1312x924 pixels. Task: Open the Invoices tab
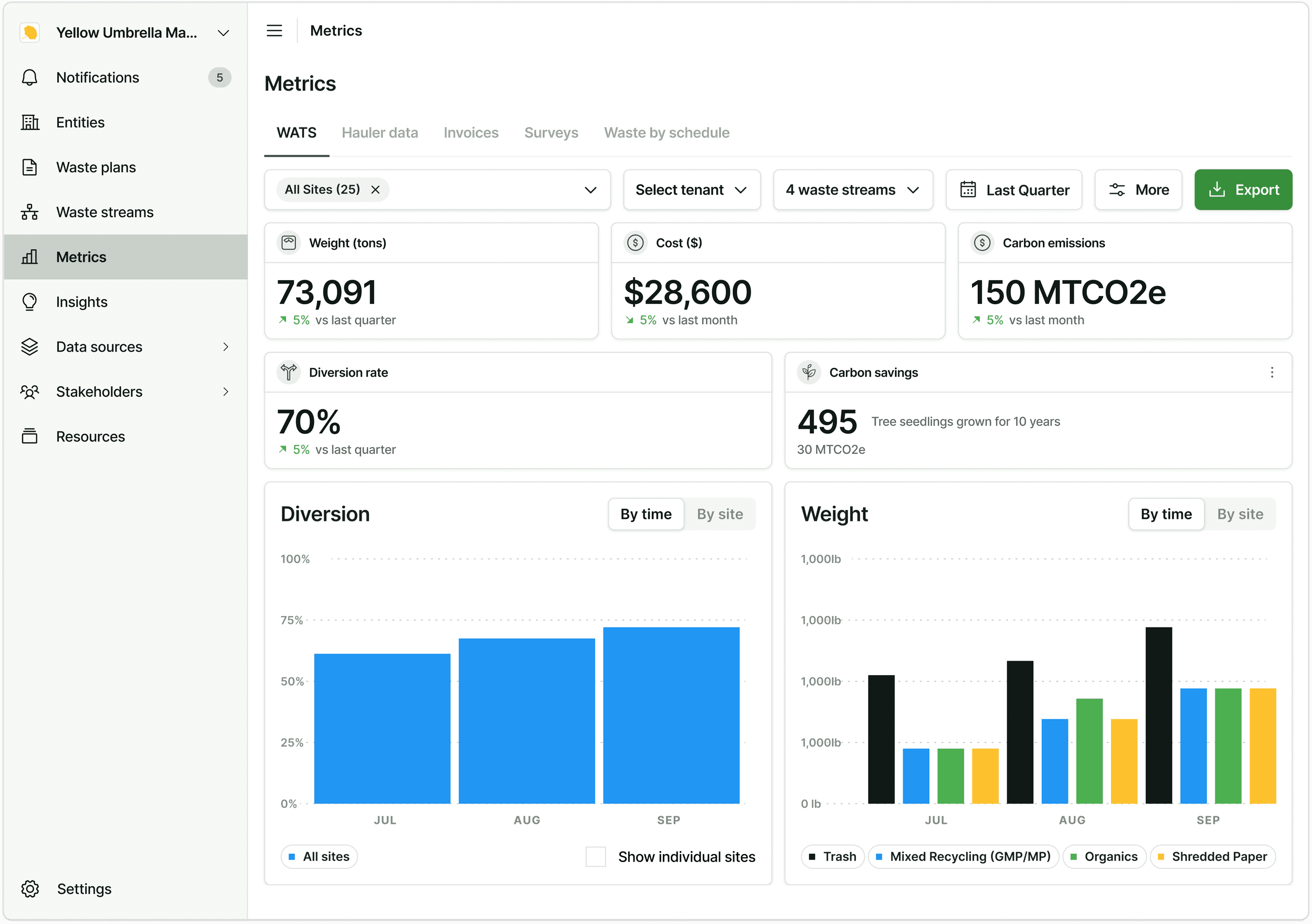pyautogui.click(x=471, y=133)
